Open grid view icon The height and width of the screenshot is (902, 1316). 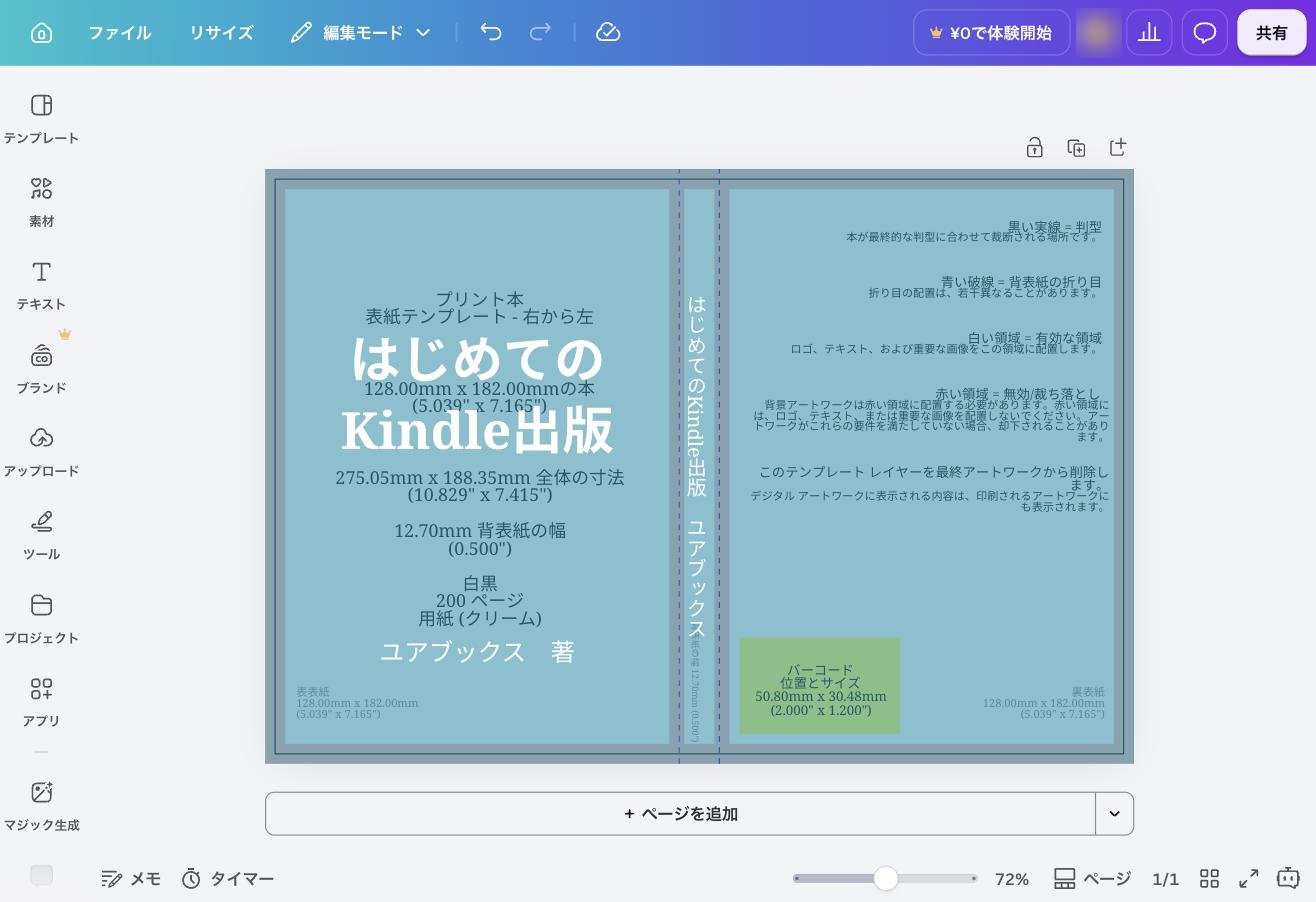pos(1209,879)
